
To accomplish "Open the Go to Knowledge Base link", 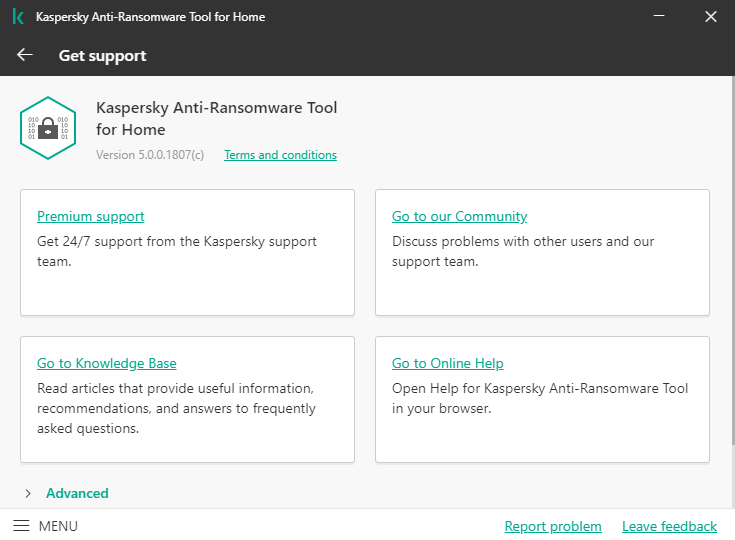I will click(106, 363).
